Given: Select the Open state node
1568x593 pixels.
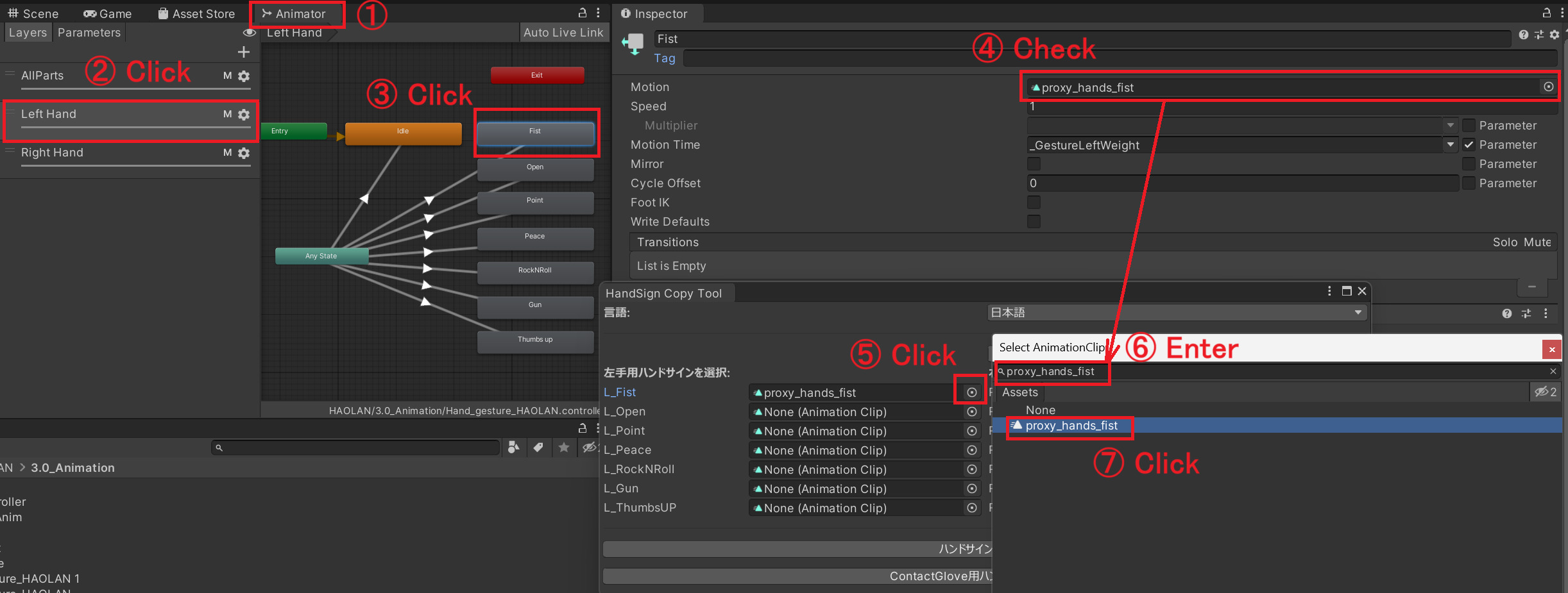Looking at the screenshot, I should 535,169.
